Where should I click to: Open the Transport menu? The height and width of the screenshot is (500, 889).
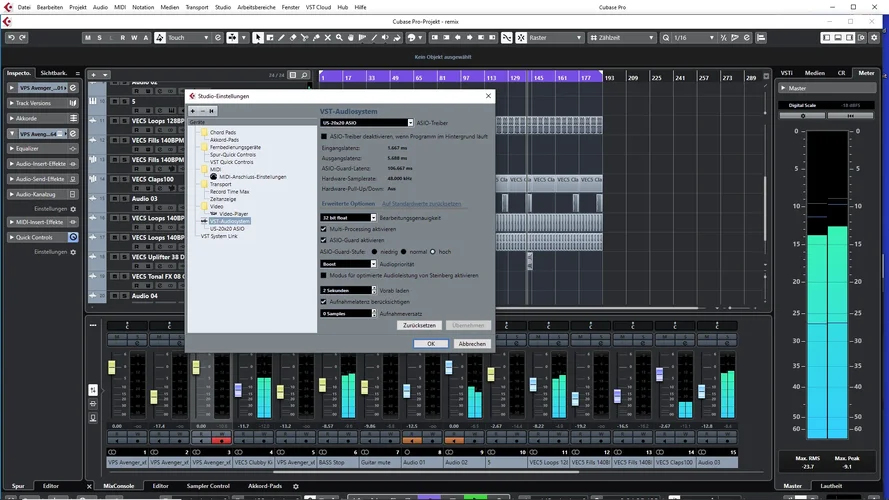[x=195, y=7]
